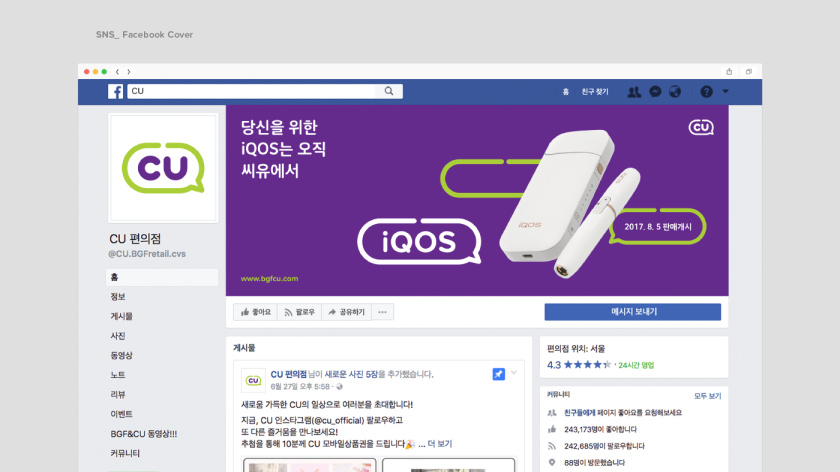Open the iQOS cover photo

[x=477, y=200]
